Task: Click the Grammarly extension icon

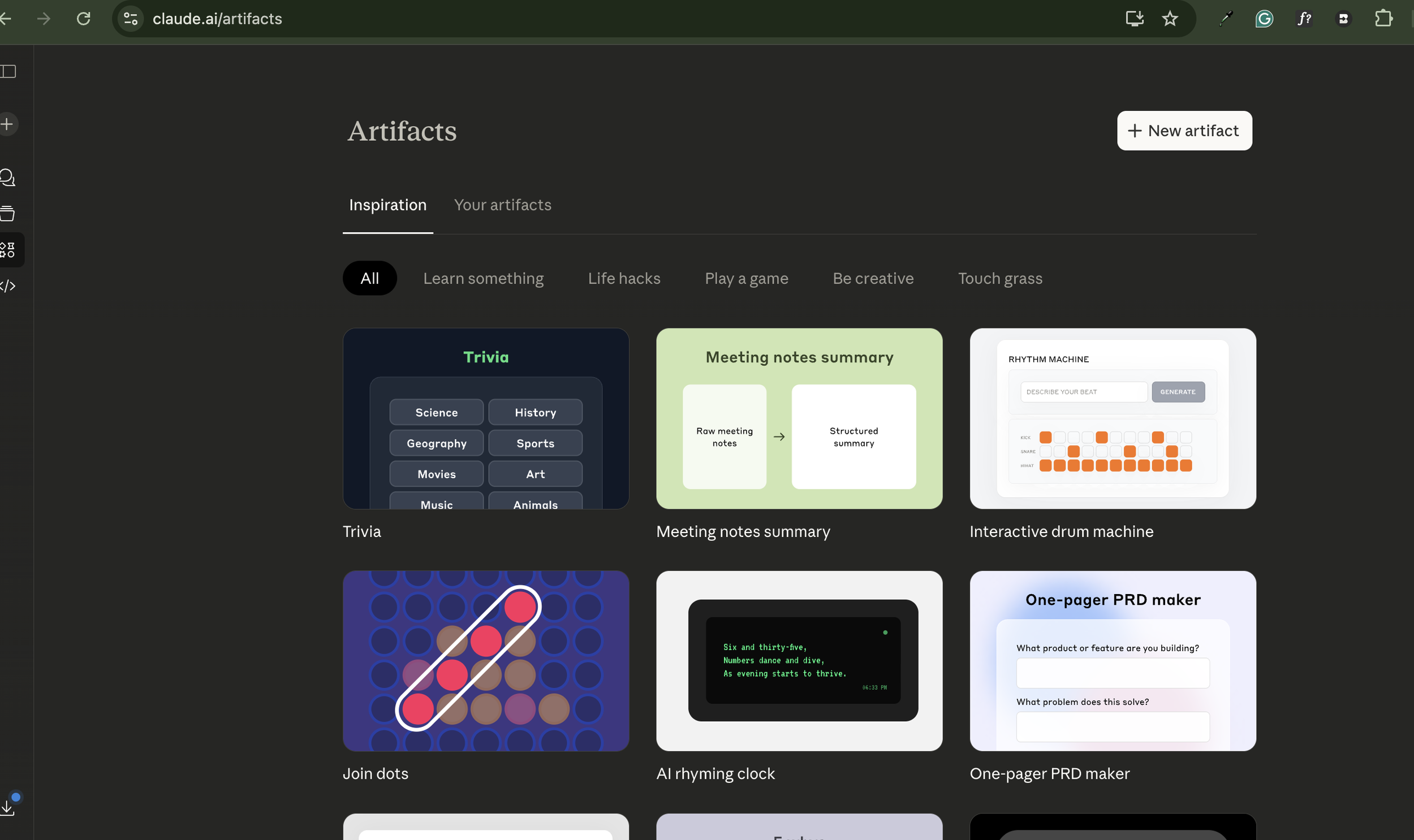Action: tap(1264, 19)
